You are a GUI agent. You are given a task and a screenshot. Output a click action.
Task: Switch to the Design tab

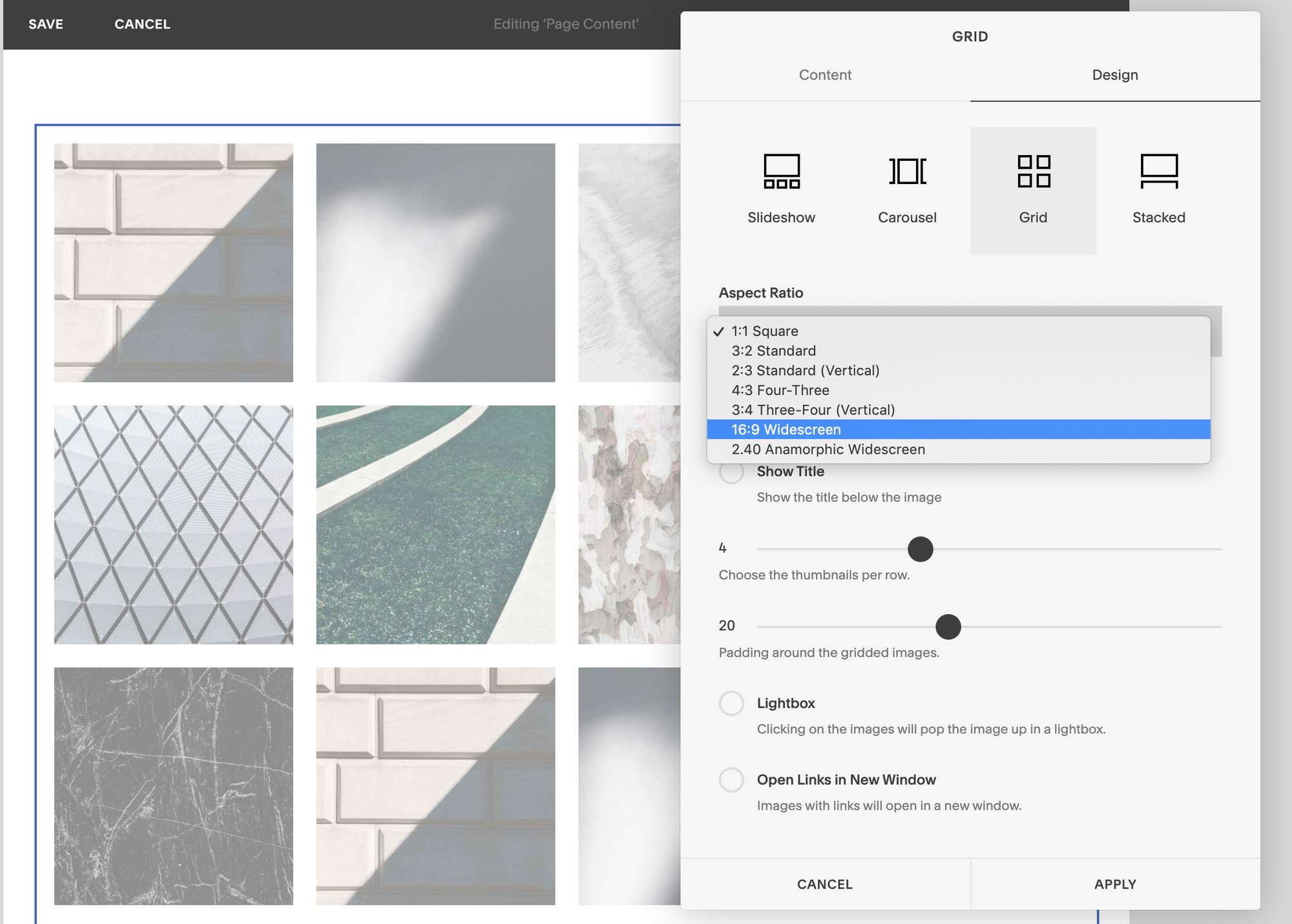click(1115, 75)
